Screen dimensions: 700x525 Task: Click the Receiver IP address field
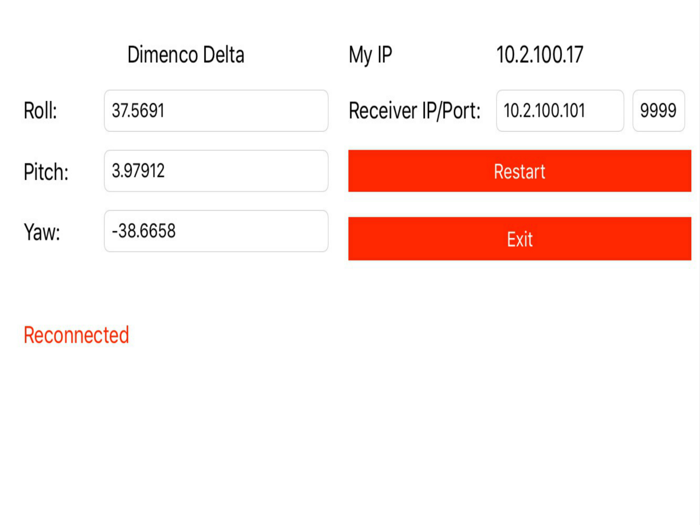click(560, 111)
